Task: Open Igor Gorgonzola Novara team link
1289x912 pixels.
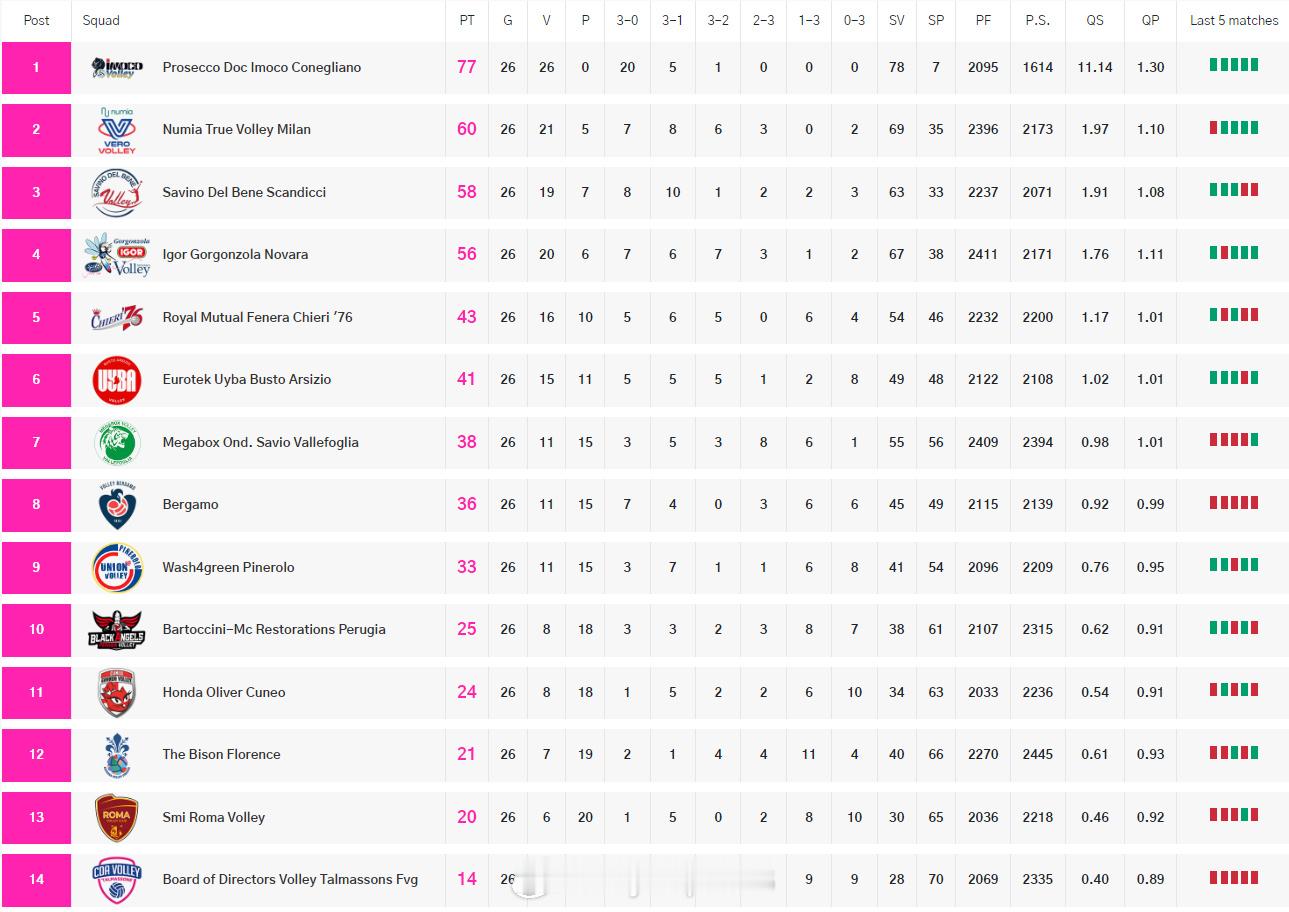Action: (x=235, y=254)
